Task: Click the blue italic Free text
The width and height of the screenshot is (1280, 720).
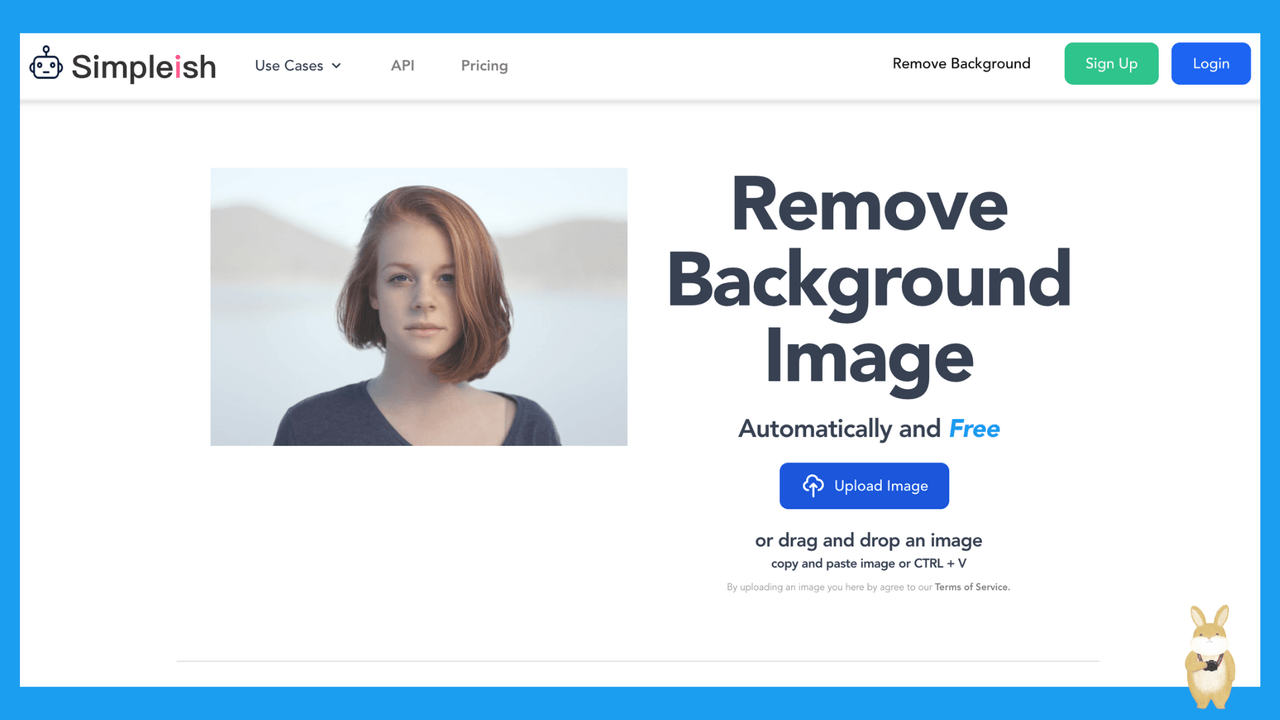Action: 974,429
